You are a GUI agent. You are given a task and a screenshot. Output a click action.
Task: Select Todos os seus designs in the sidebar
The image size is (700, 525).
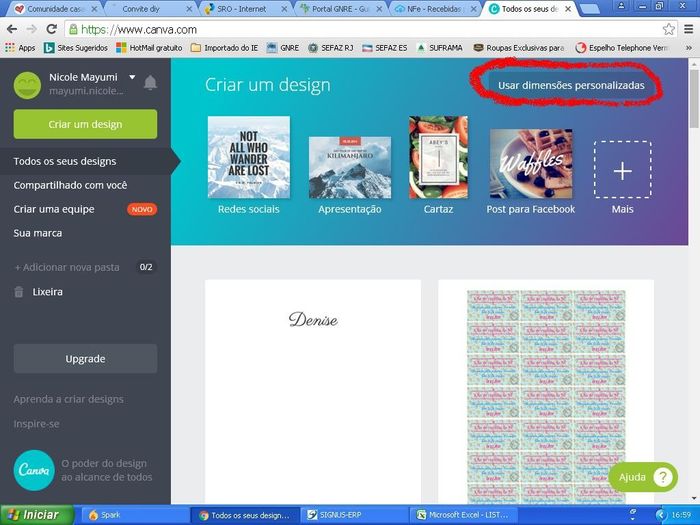pyautogui.click(x=85, y=161)
